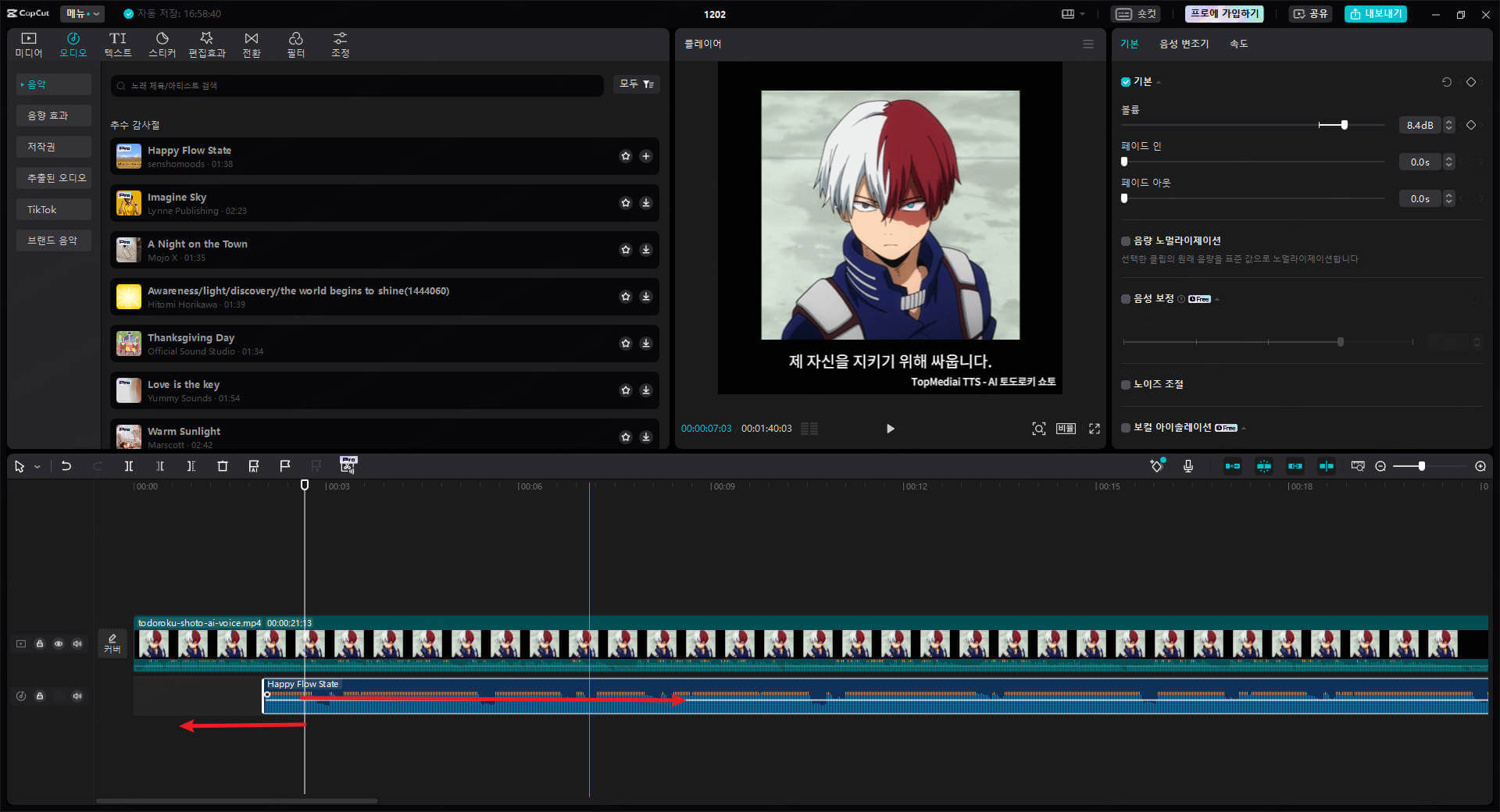Click the auto keyframe diamond sparkle icon
Image resolution: width=1500 pixels, height=812 pixels.
click(1157, 465)
